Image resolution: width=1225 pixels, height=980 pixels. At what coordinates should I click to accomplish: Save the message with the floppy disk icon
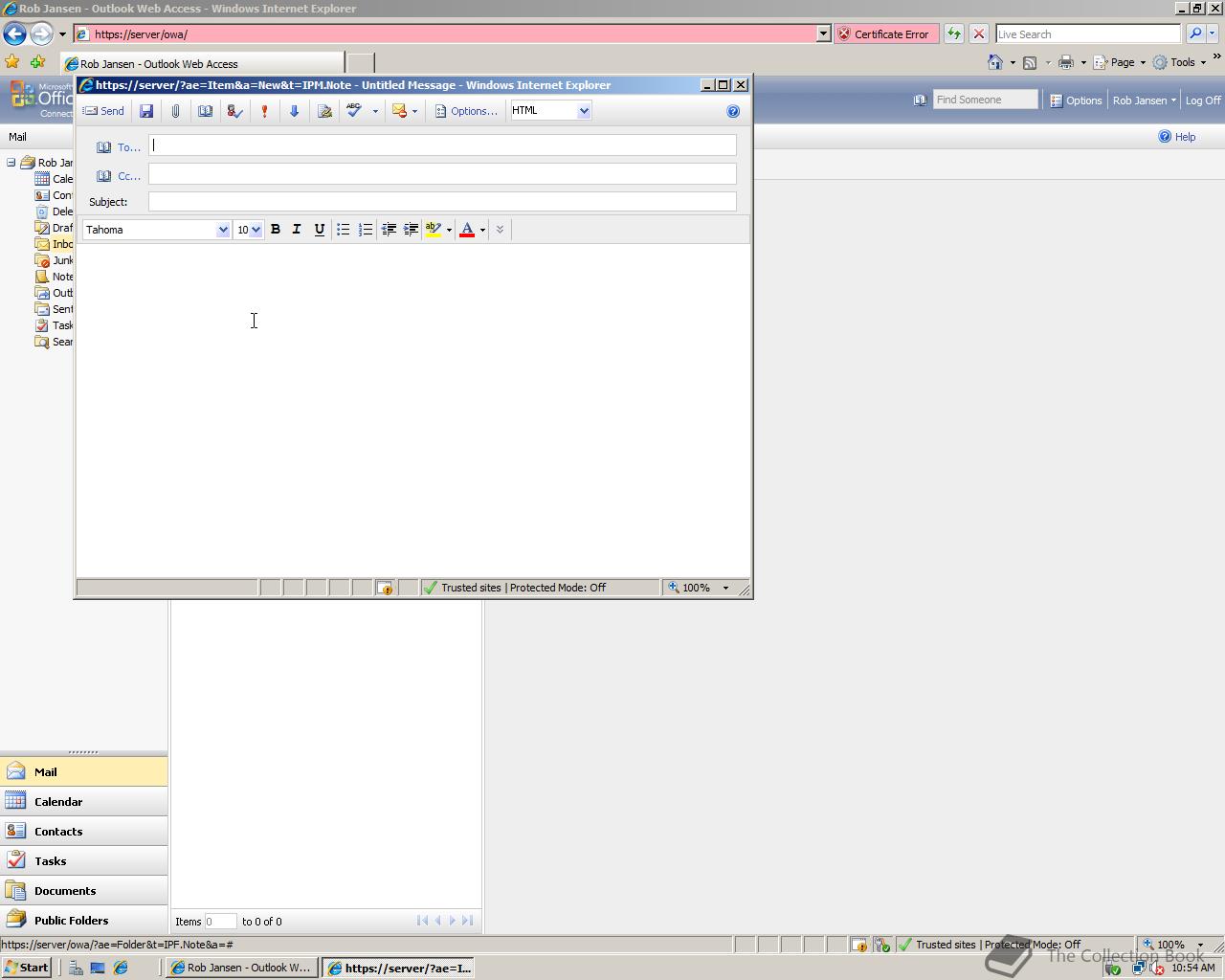[146, 111]
